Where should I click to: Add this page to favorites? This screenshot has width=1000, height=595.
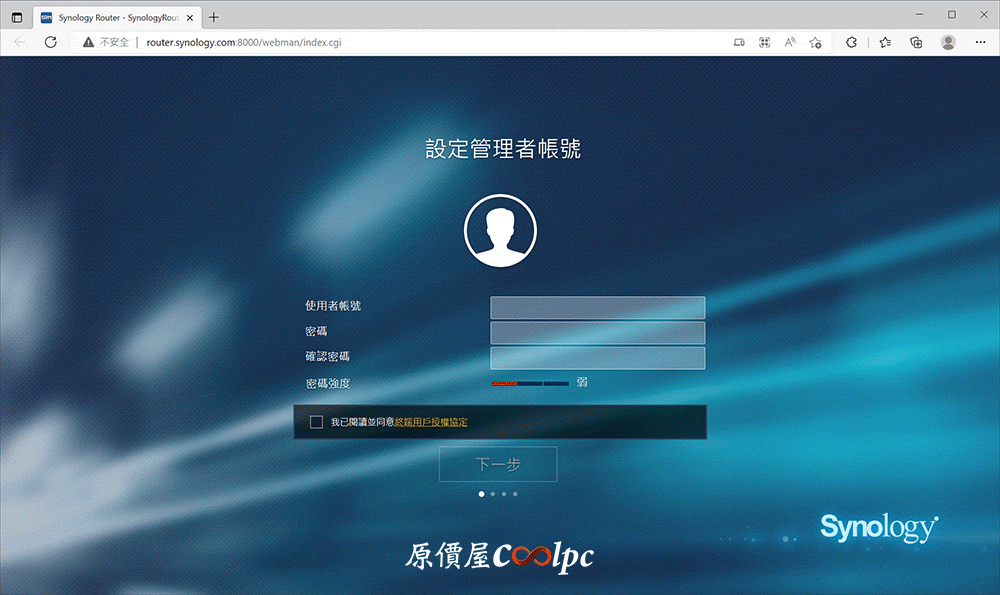(x=816, y=43)
